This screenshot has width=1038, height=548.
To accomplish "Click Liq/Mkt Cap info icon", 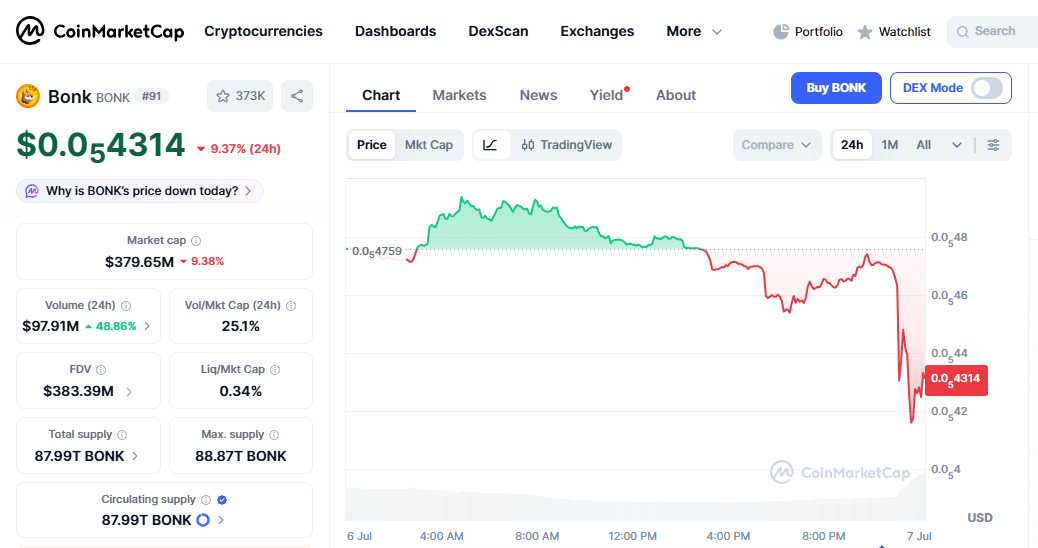I will coord(275,370).
